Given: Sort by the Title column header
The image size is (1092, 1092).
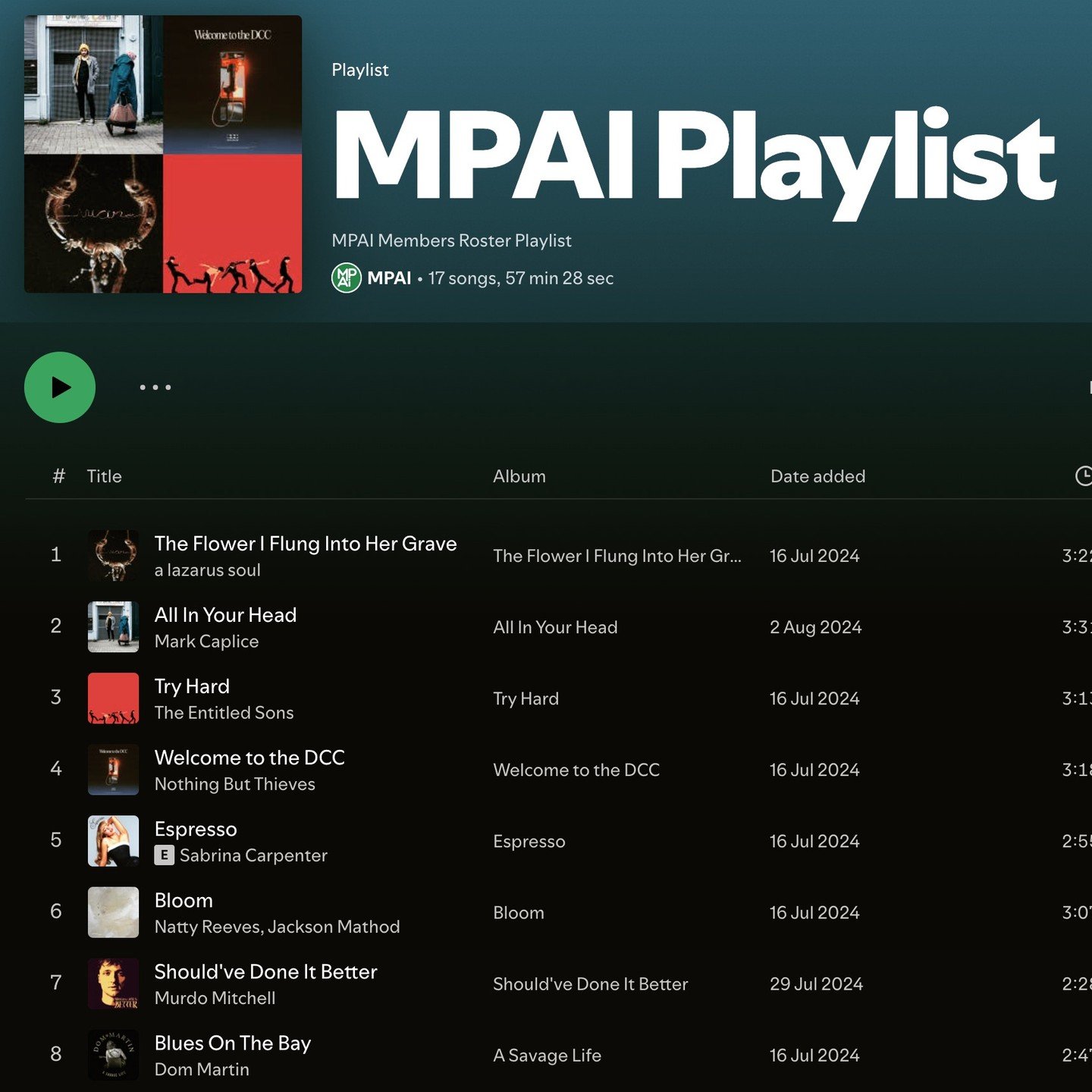Looking at the screenshot, I should 104,476.
